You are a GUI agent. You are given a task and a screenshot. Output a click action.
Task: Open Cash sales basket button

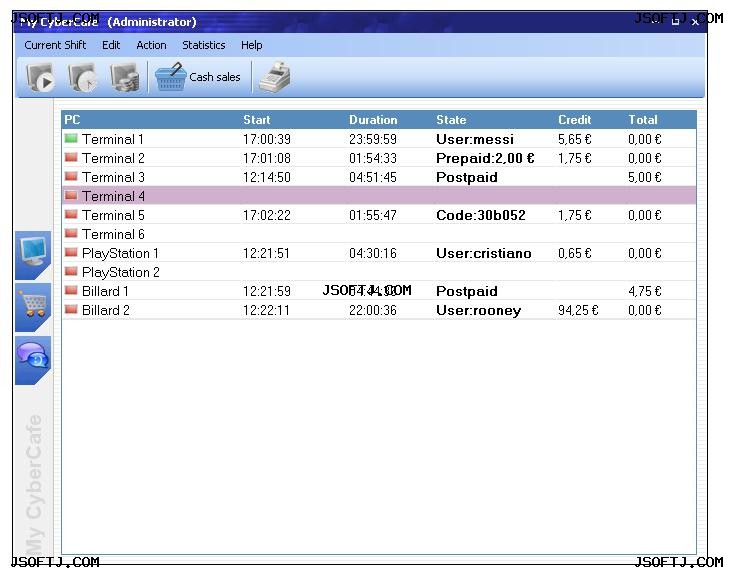[x=198, y=77]
